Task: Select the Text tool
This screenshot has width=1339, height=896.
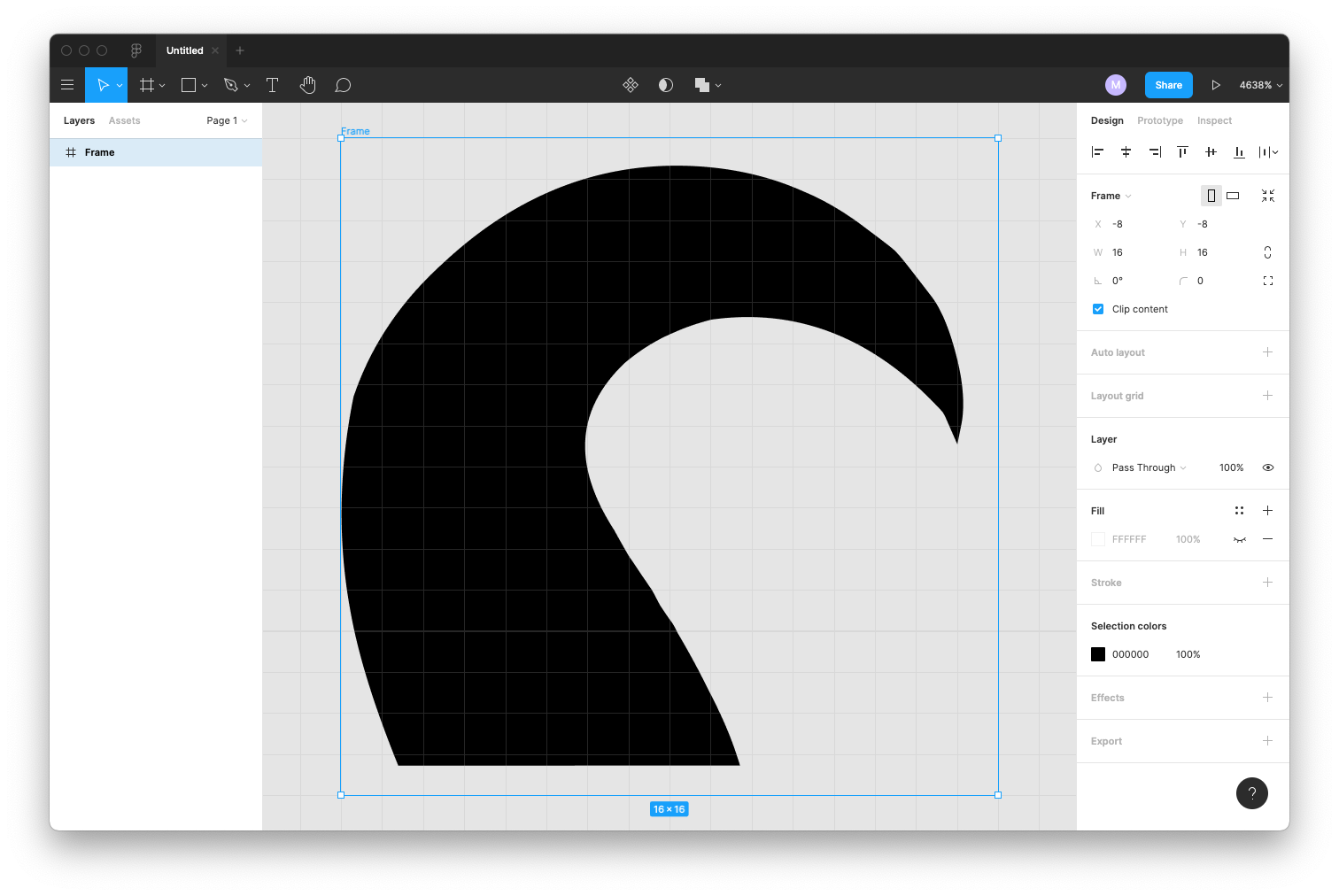Action: 272,84
